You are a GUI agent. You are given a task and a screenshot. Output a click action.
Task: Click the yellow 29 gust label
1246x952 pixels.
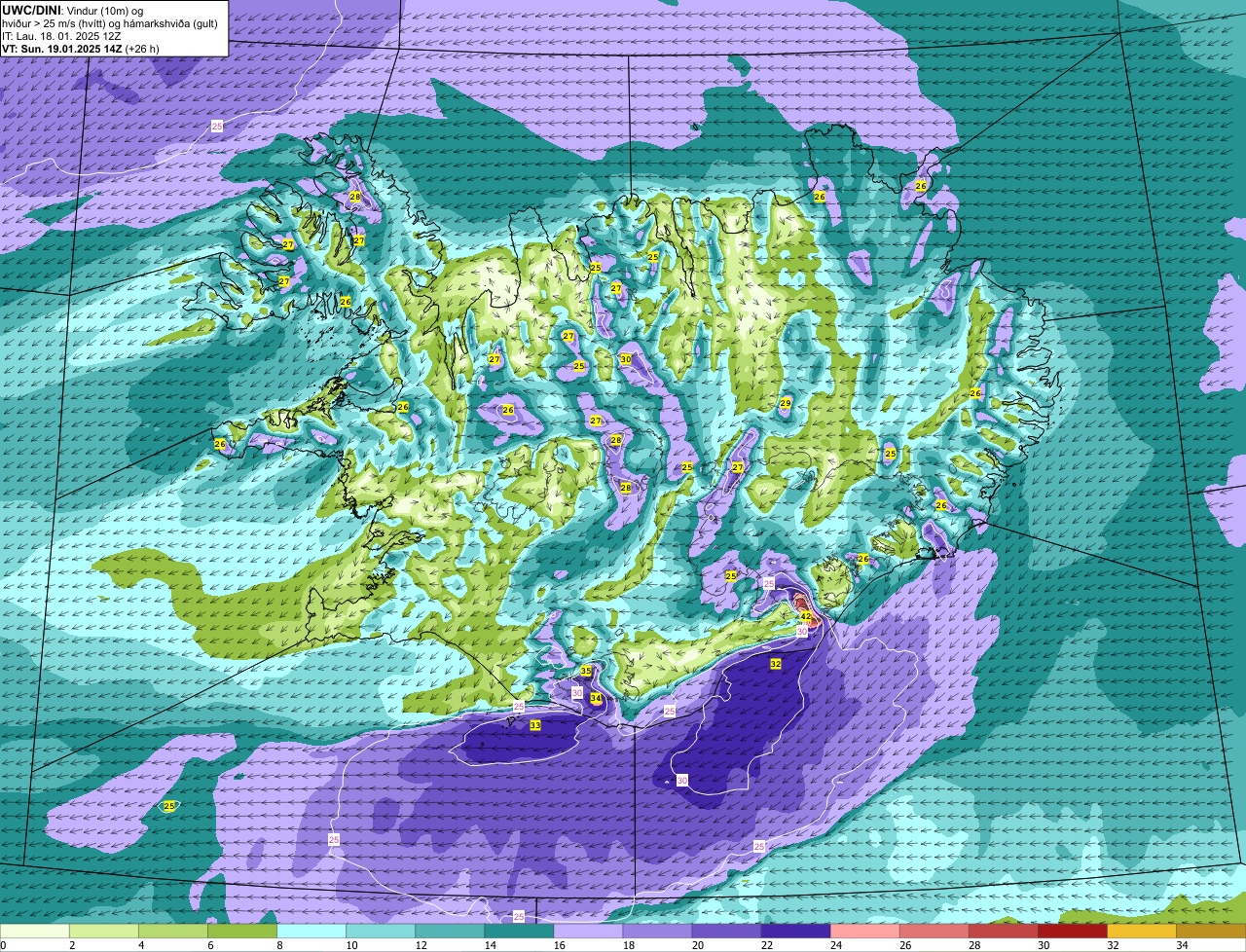click(786, 402)
